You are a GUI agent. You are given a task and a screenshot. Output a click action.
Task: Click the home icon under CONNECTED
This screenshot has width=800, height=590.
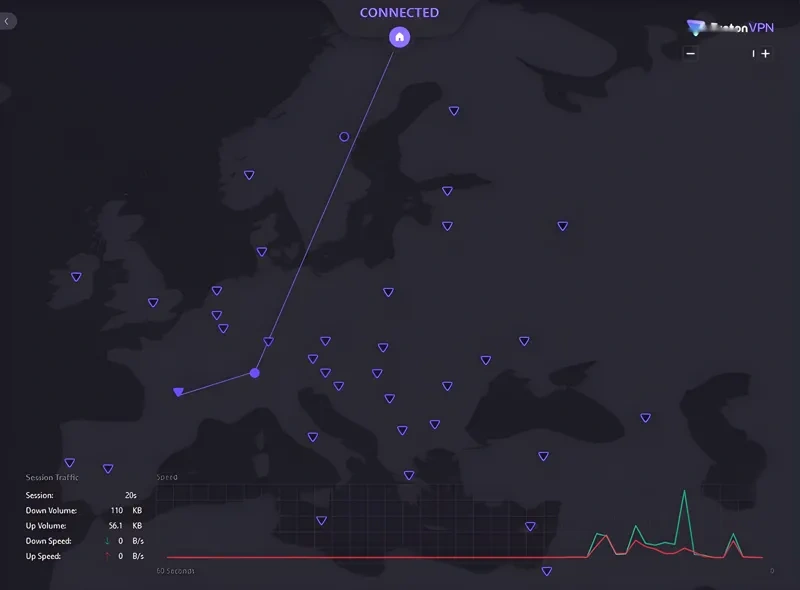click(399, 37)
